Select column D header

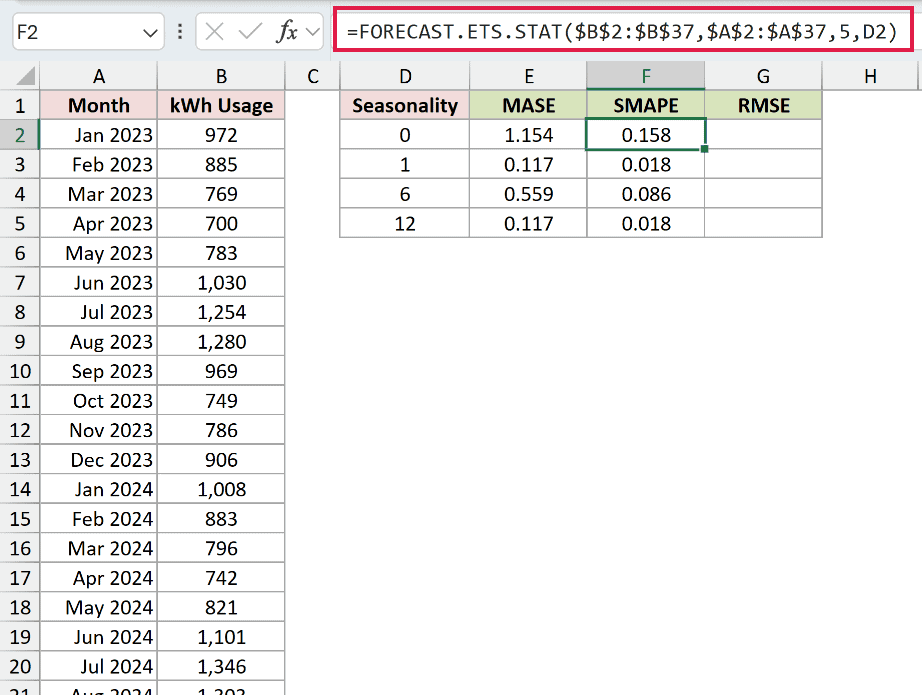[405, 76]
